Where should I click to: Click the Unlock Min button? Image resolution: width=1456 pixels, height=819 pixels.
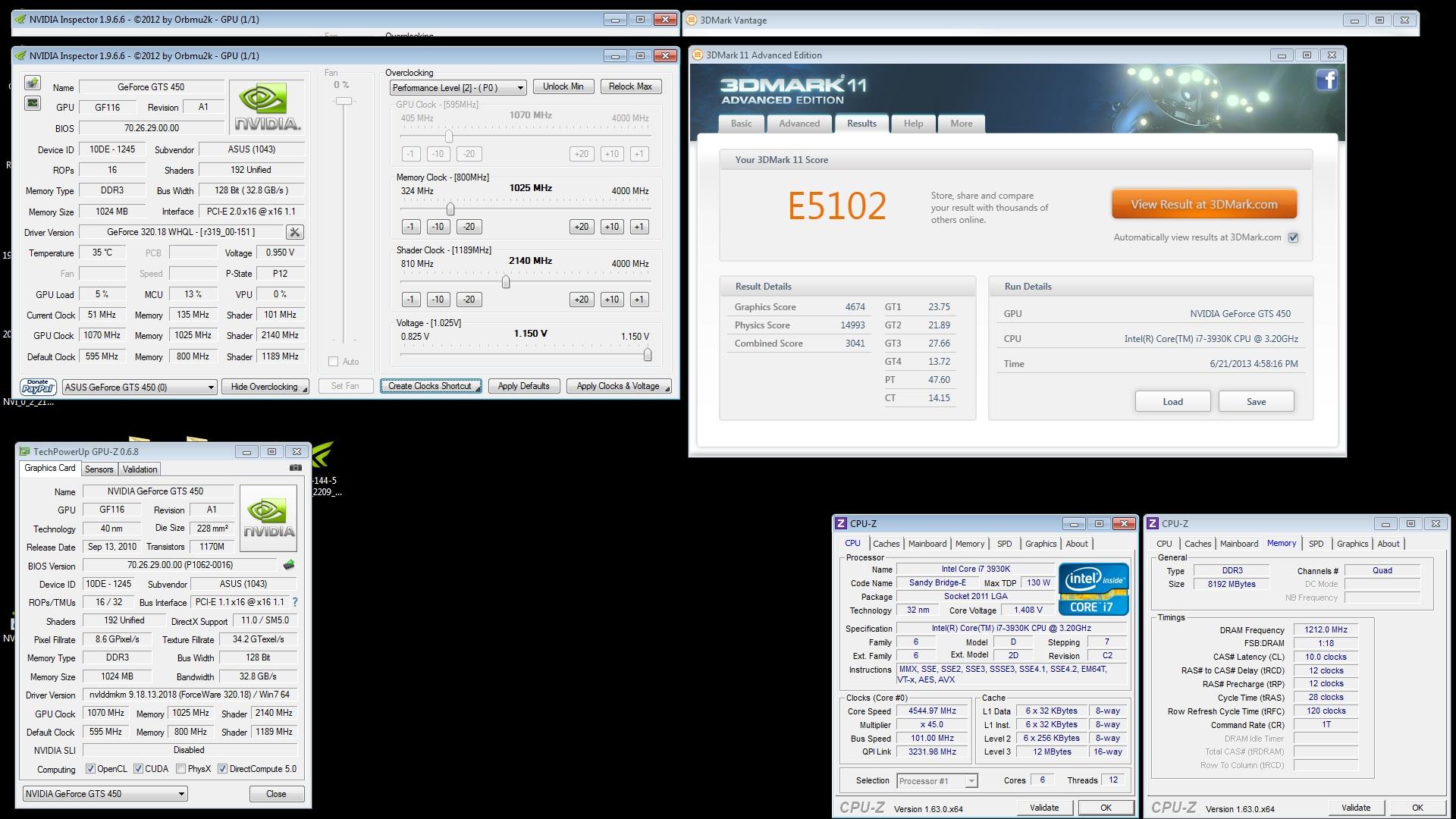pos(563,86)
